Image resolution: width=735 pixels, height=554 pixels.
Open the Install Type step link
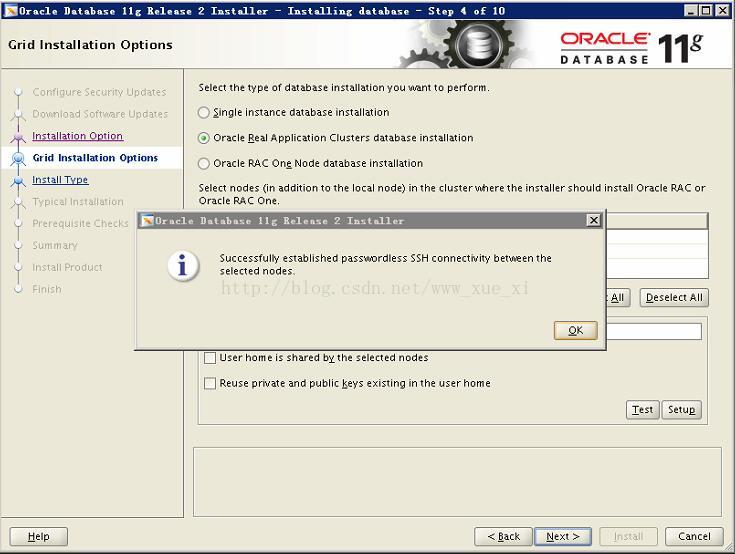[x=60, y=180]
